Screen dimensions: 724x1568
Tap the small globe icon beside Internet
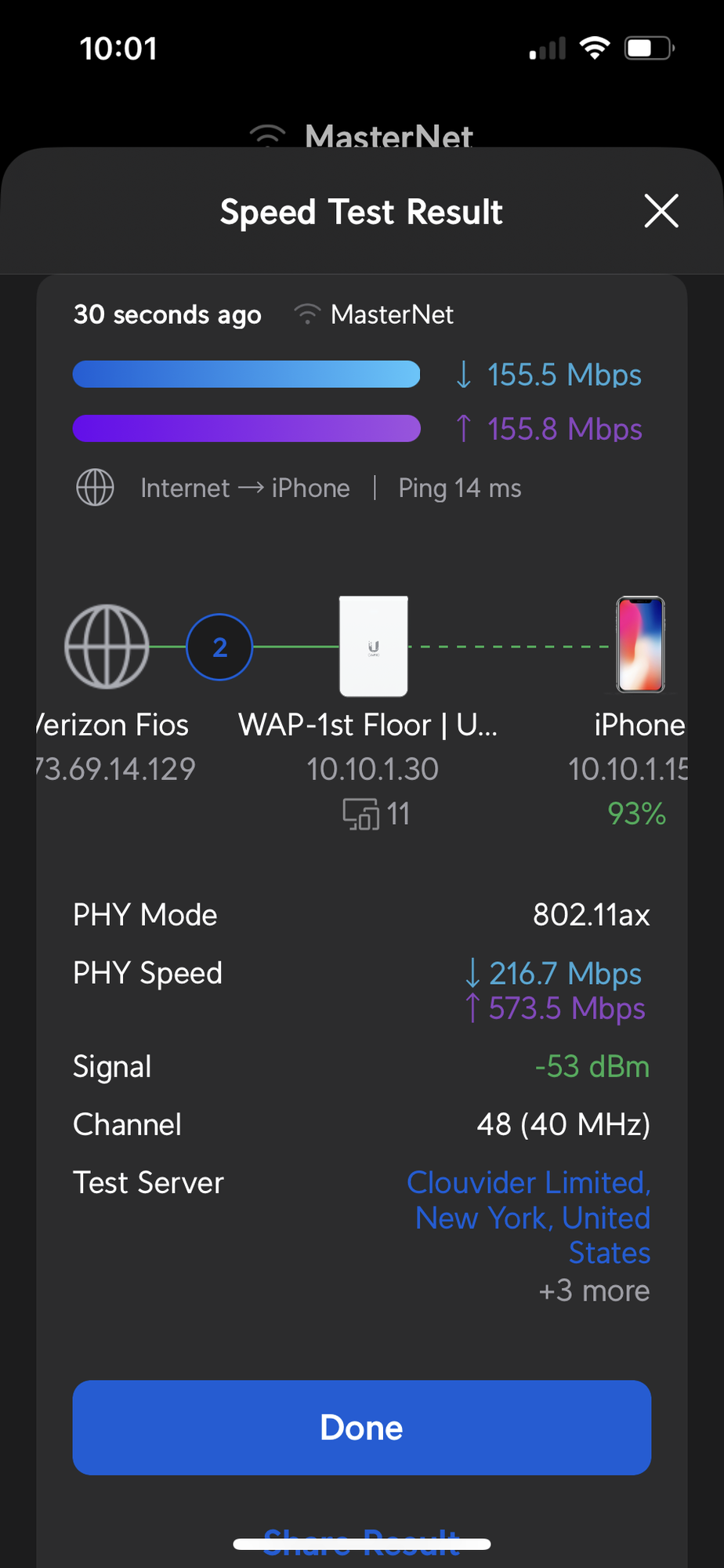tap(95, 488)
